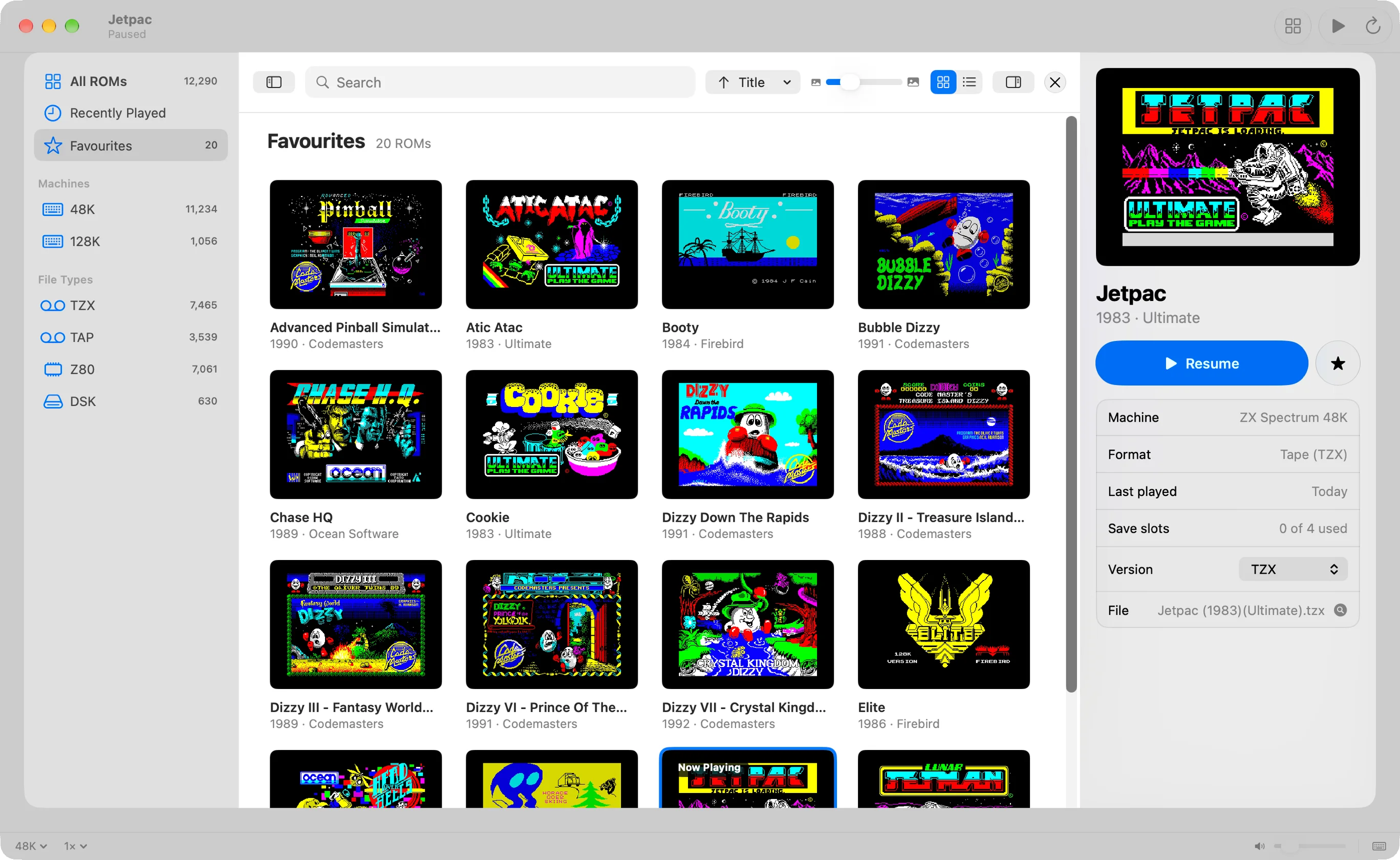This screenshot has height=860, width=1400.
Task: Switch to grid view mode
Action: 943,82
